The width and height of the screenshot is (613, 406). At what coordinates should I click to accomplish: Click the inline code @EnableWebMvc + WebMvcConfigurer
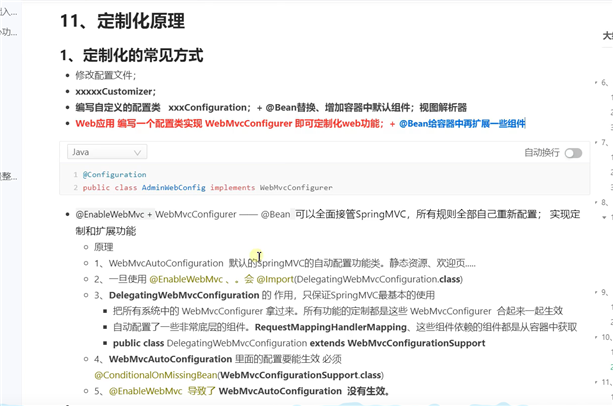pos(156,214)
